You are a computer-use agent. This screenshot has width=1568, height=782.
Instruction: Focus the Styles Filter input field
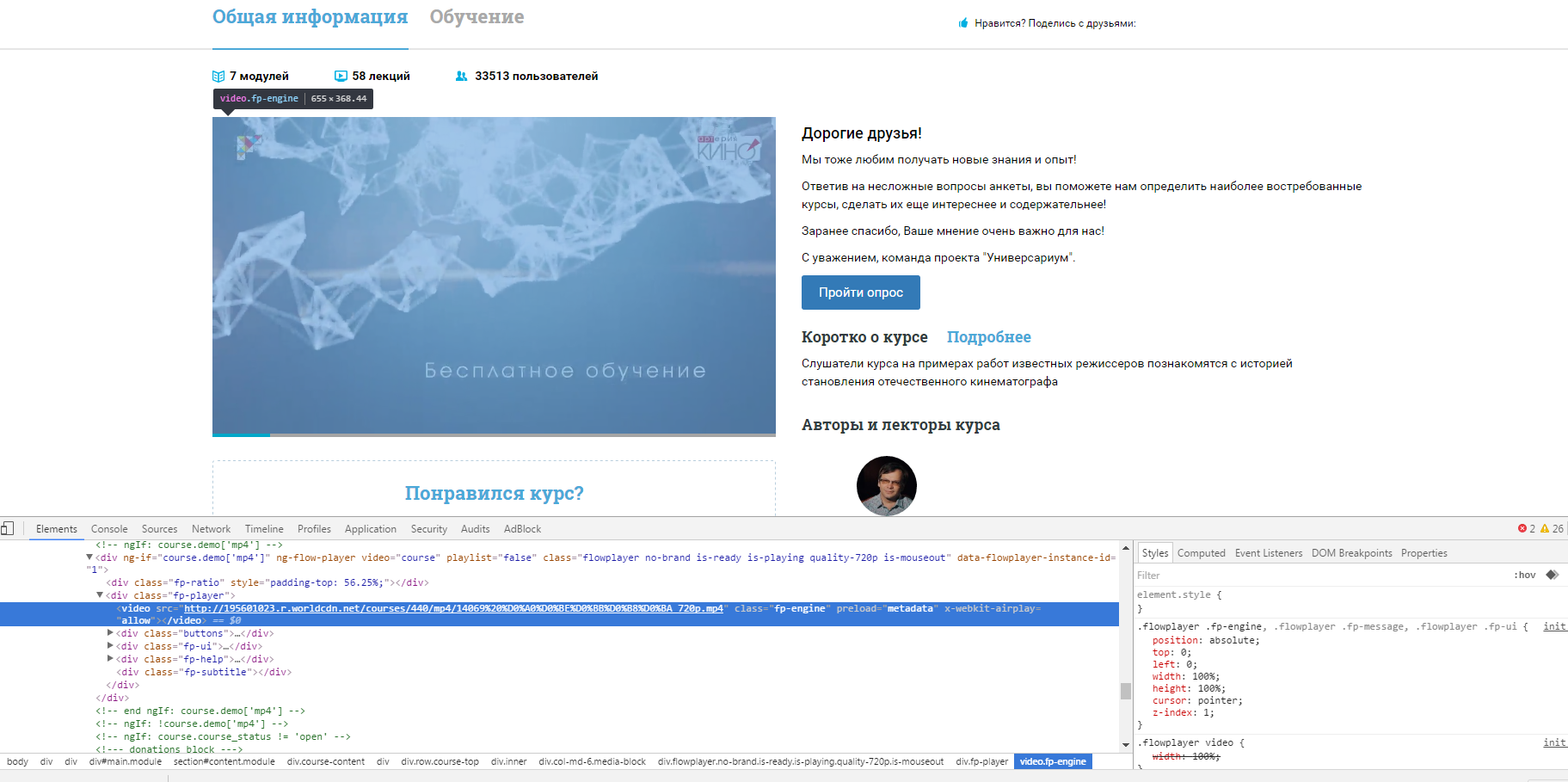pyautogui.click(x=1316, y=575)
